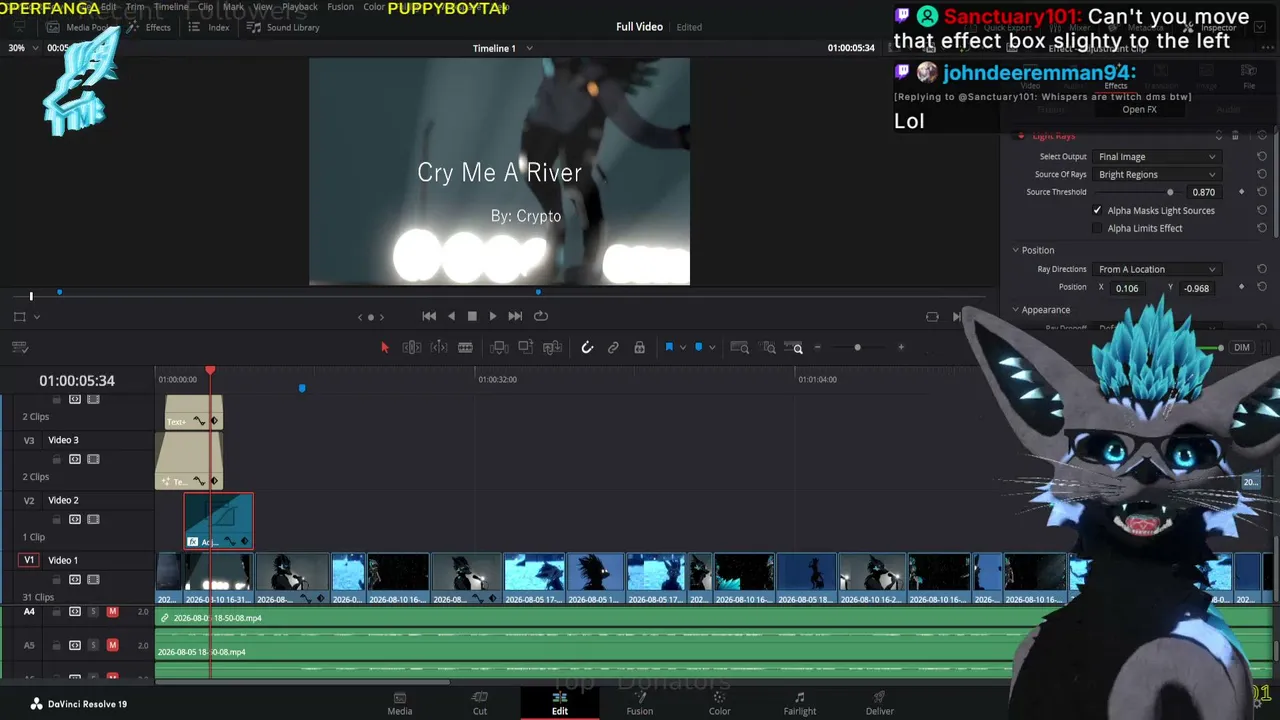Screen dimensions: 1280x720
Task: Mute audio track A4
Action: (x=112, y=612)
